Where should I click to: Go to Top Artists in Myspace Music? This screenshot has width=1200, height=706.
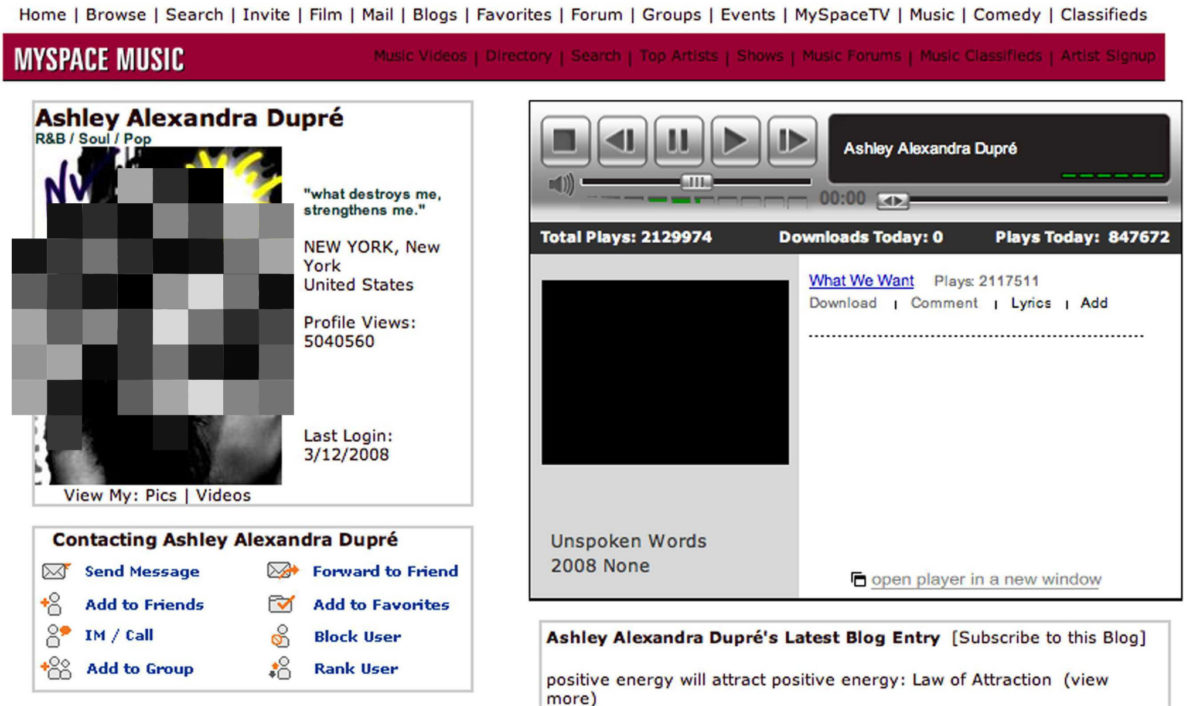(x=682, y=56)
